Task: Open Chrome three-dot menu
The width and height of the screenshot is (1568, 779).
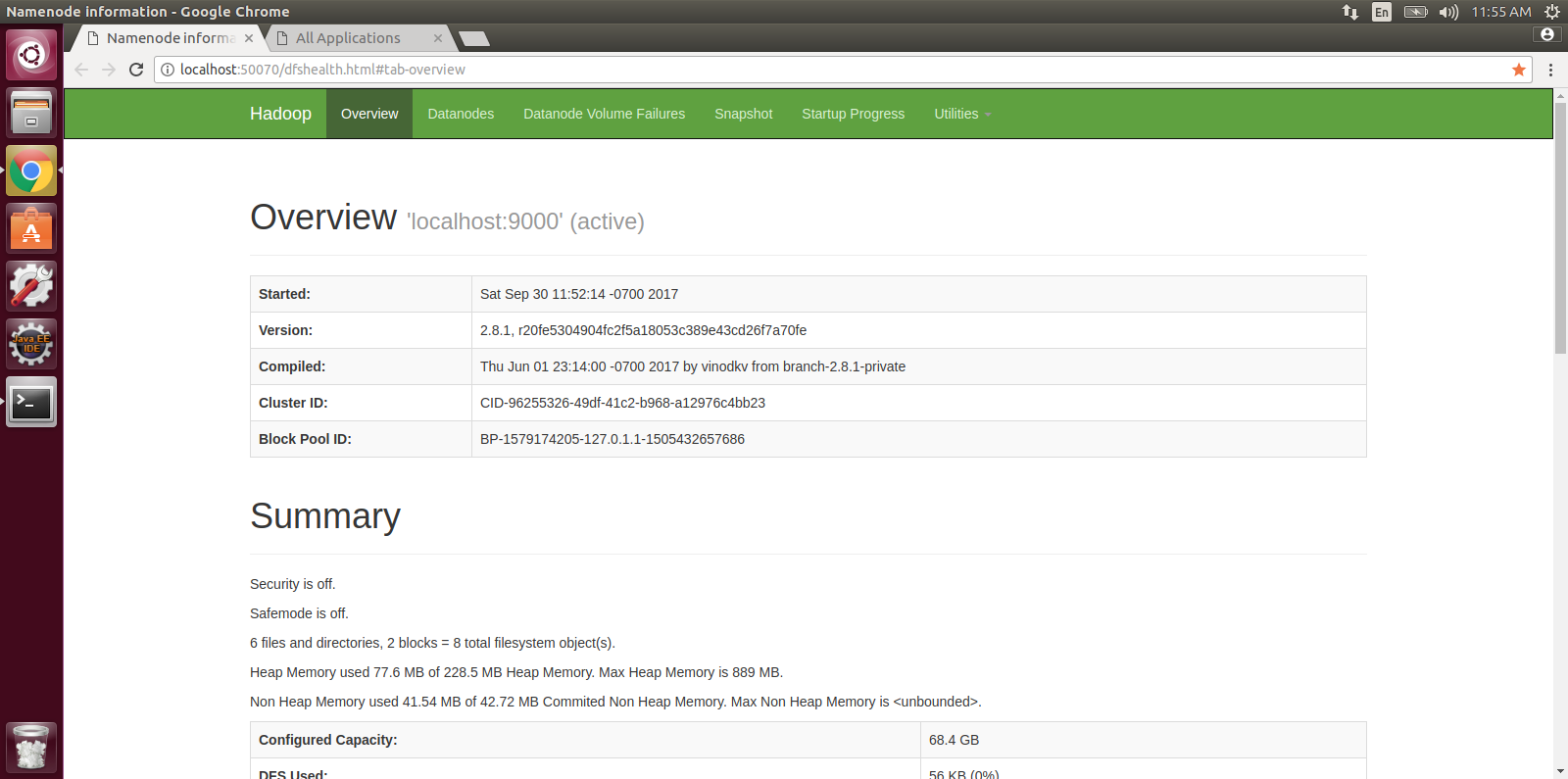Action: point(1550,70)
